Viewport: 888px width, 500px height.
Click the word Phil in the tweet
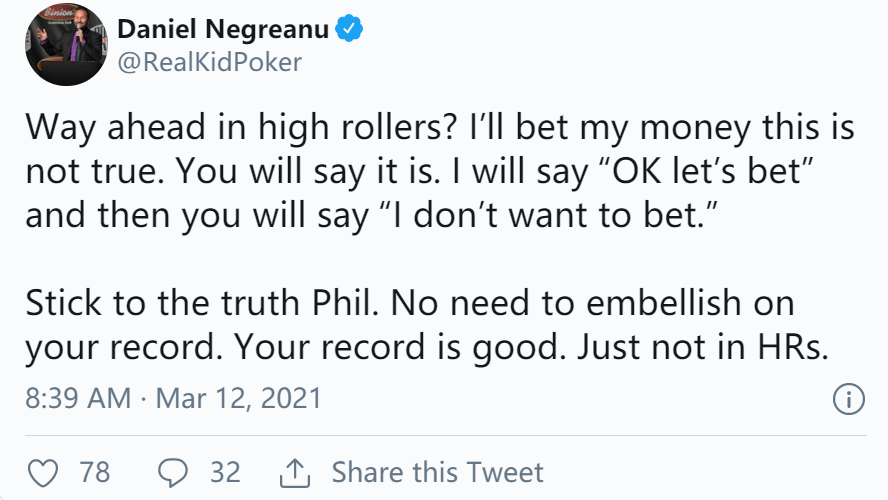(x=345, y=303)
